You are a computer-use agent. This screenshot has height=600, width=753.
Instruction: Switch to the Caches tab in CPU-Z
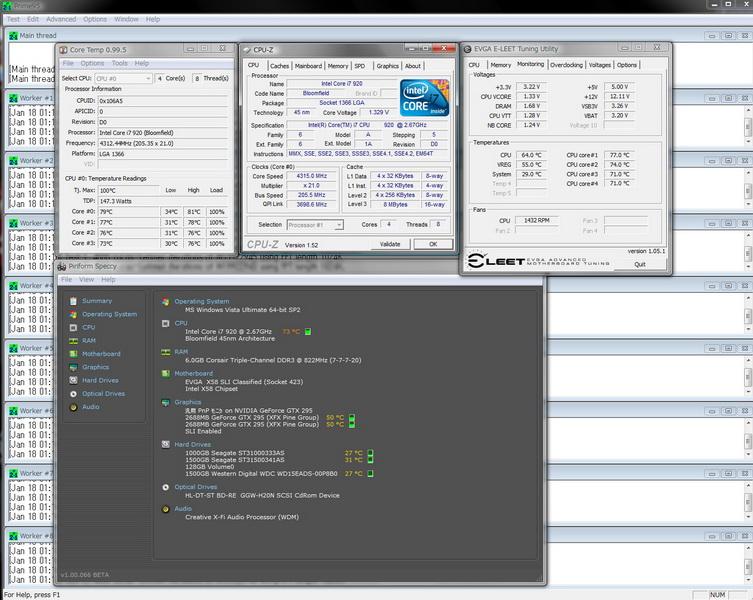(279, 66)
